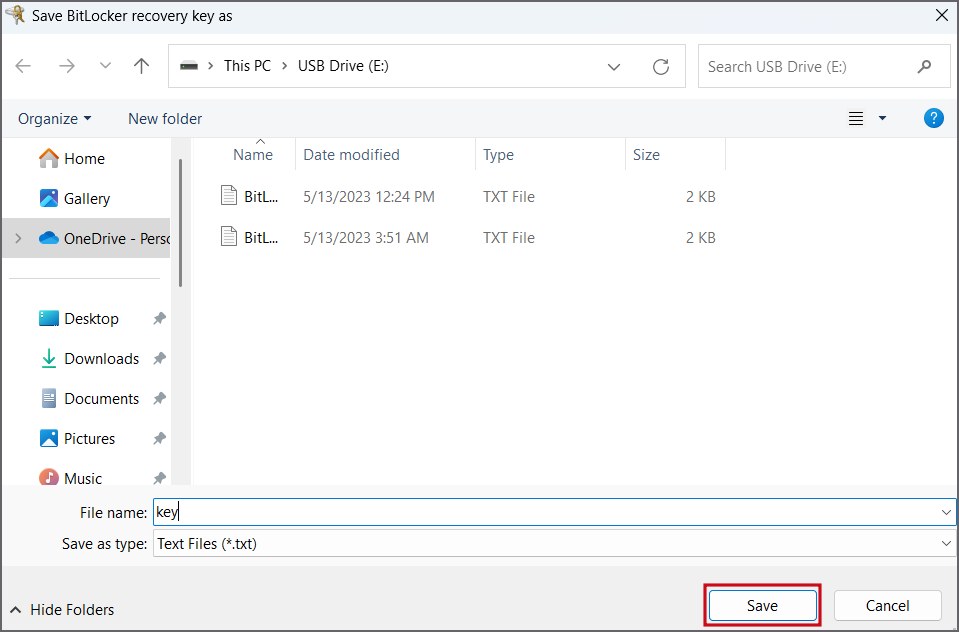Go up one folder level
The image size is (959, 632).
tap(141, 66)
